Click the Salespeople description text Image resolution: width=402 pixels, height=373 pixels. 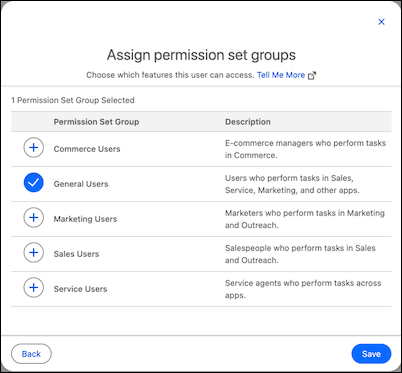click(300, 254)
